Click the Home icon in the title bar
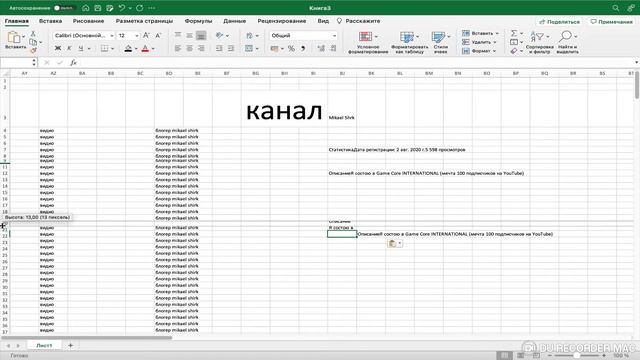Screen dimensions: 640x360 pyautogui.click(x=86, y=8)
